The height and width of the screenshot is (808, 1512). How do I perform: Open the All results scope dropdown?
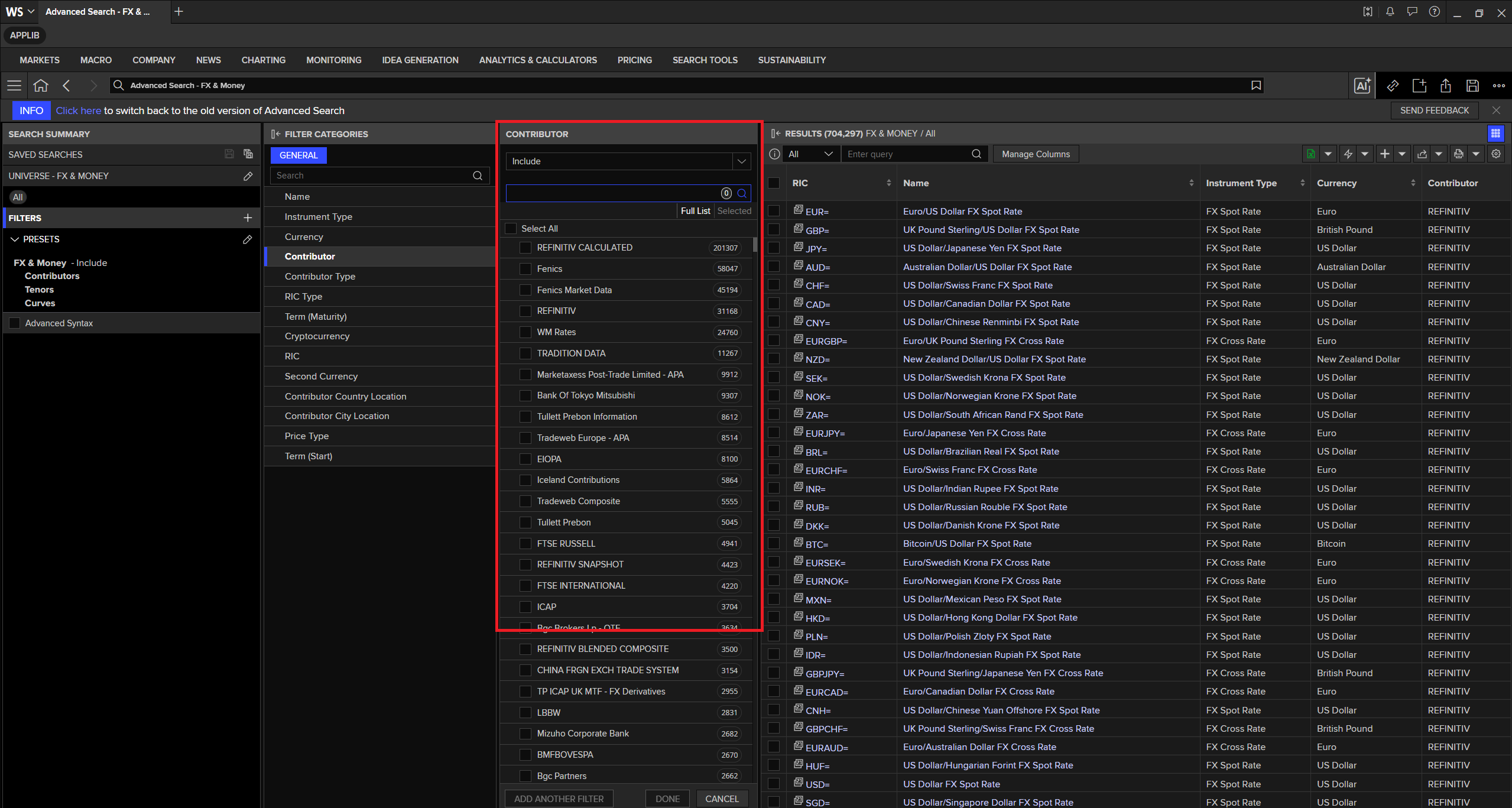[810, 154]
